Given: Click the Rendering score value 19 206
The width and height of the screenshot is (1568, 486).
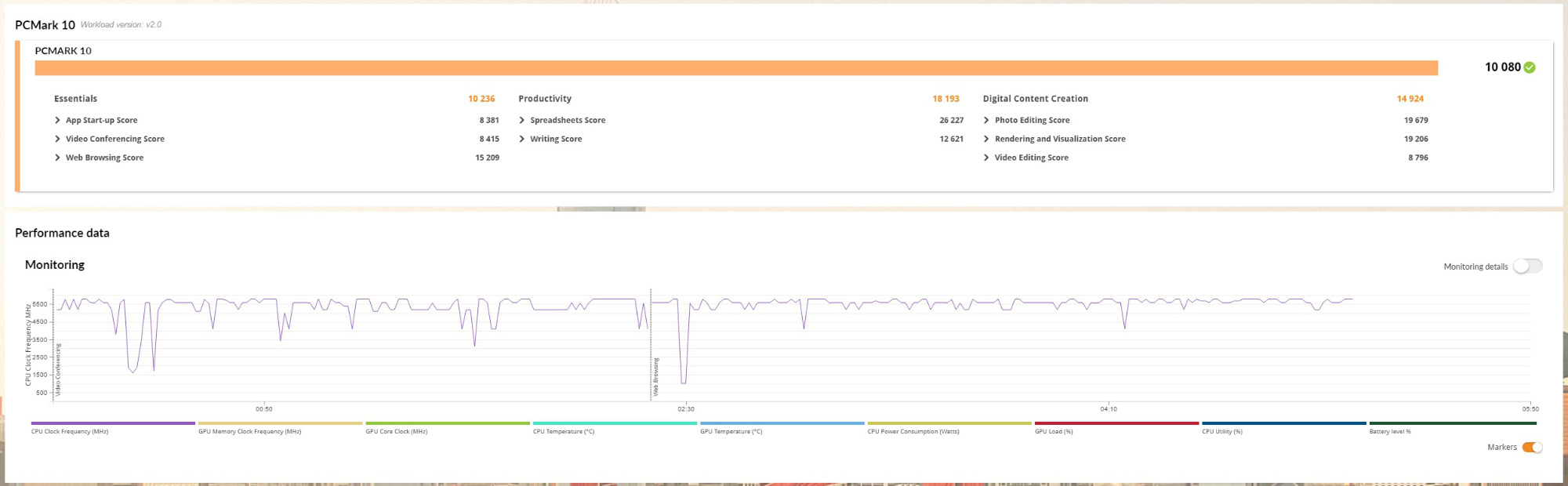Looking at the screenshot, I should 1416,139.
